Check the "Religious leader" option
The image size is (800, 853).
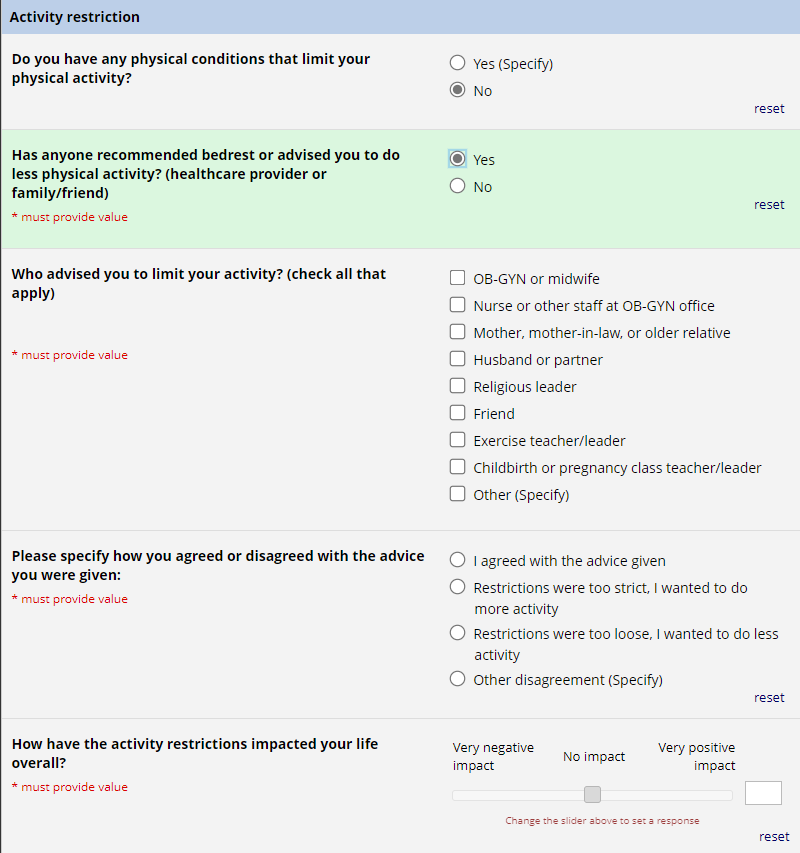(457, 385)
